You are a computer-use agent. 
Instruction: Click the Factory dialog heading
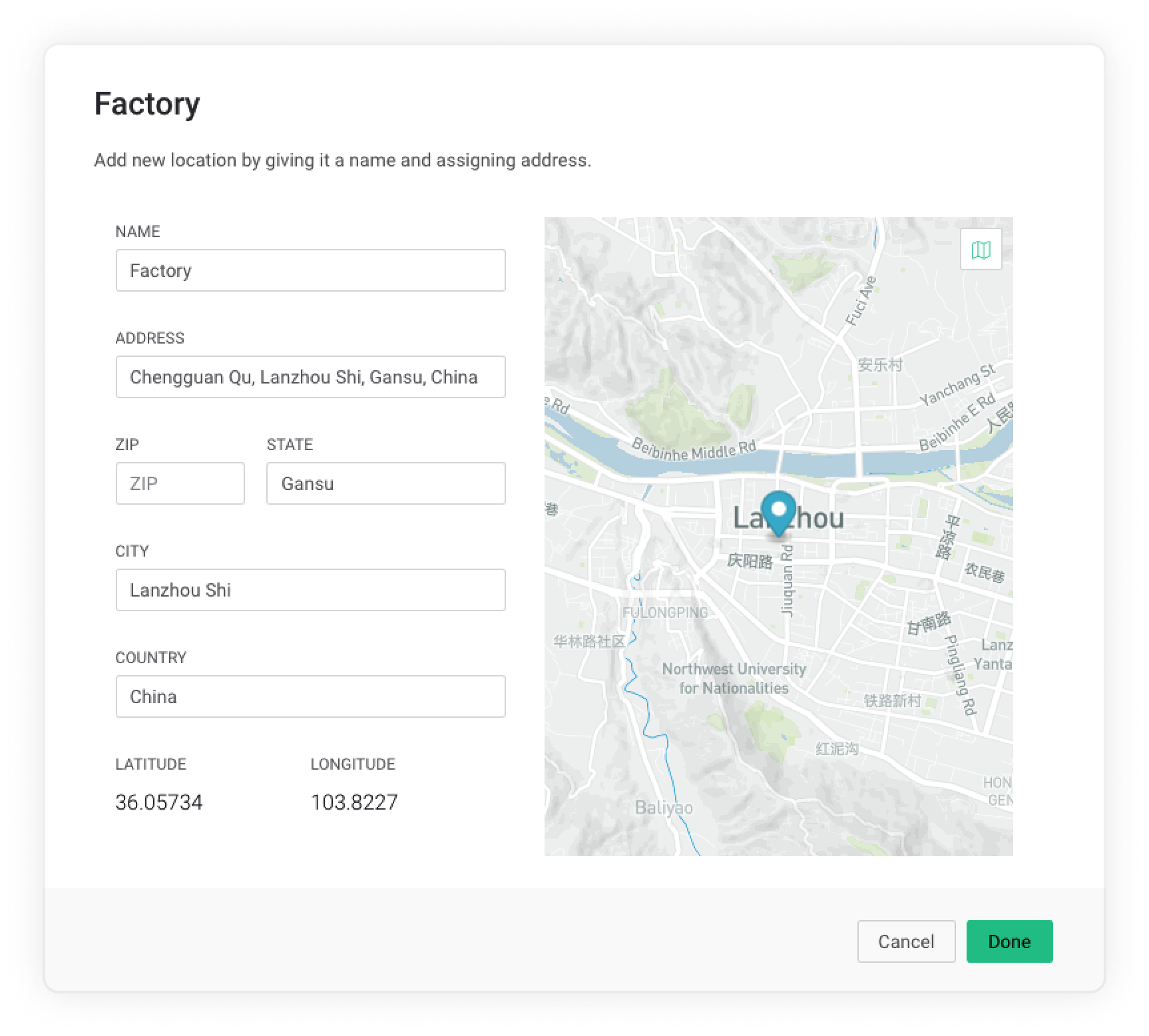coord(147,104)
